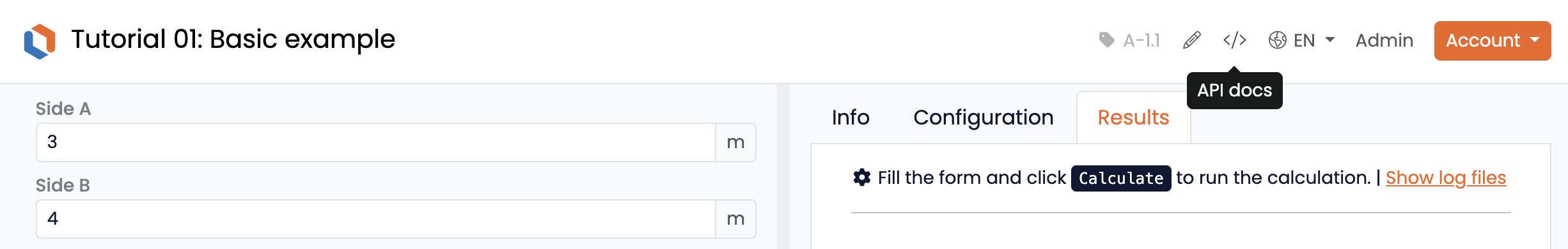Click Show log files link
1568x249 pixels.
point(1446,177)
